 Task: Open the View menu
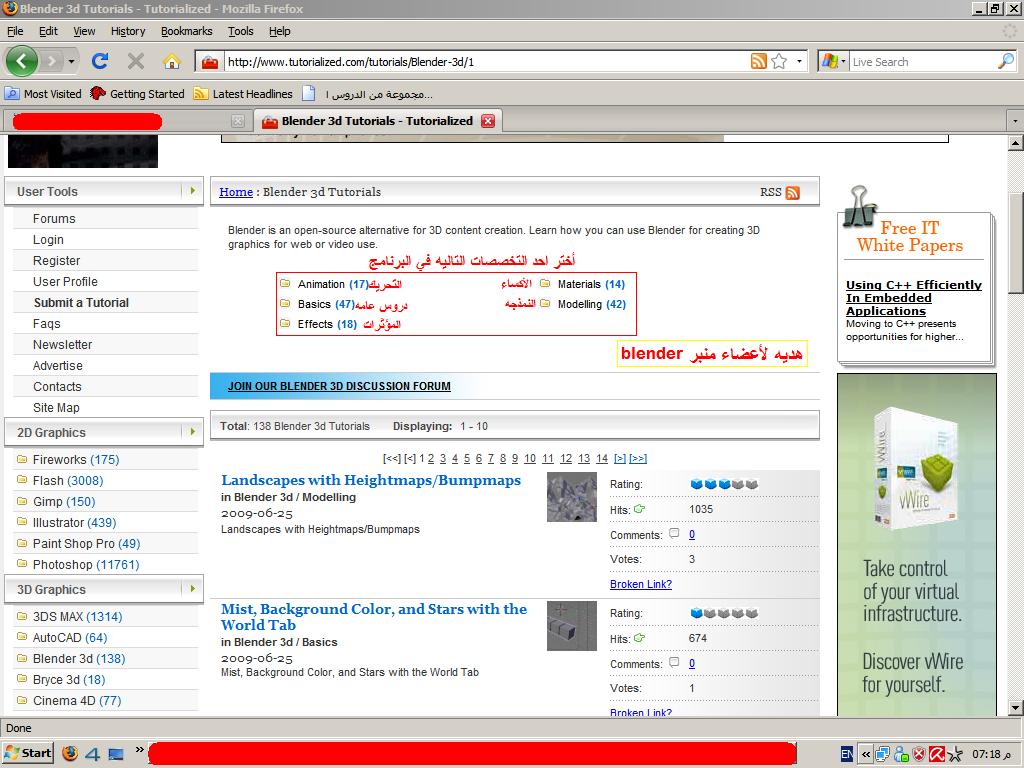coord(84,31)
